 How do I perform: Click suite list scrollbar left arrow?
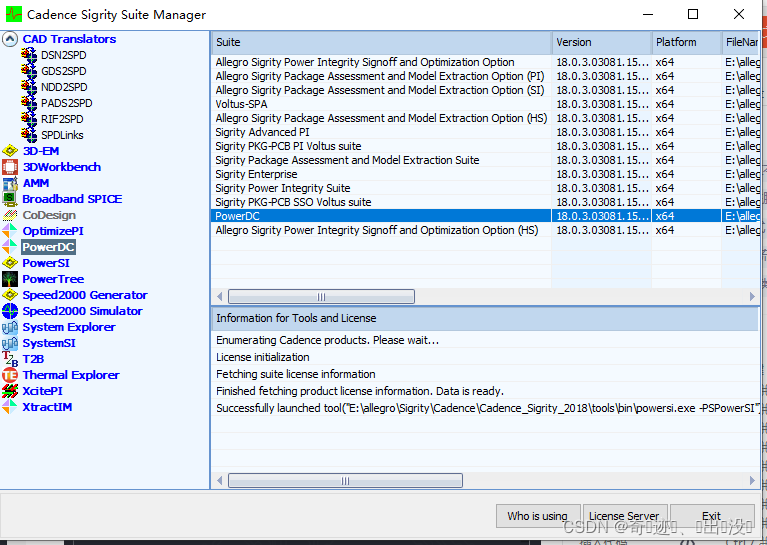(220, 296)
